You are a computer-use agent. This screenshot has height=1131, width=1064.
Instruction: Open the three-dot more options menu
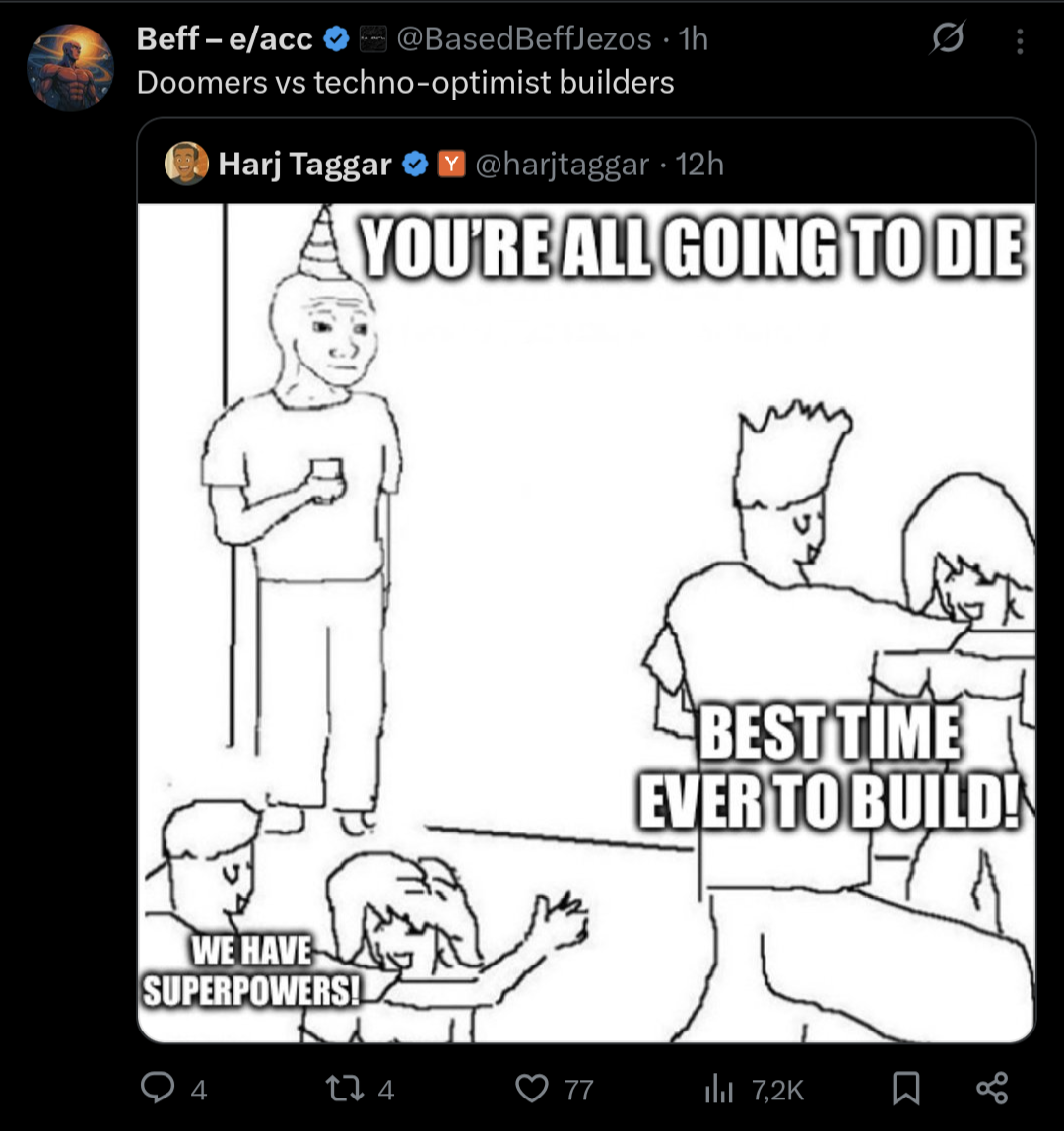[x=1020, y=41]
